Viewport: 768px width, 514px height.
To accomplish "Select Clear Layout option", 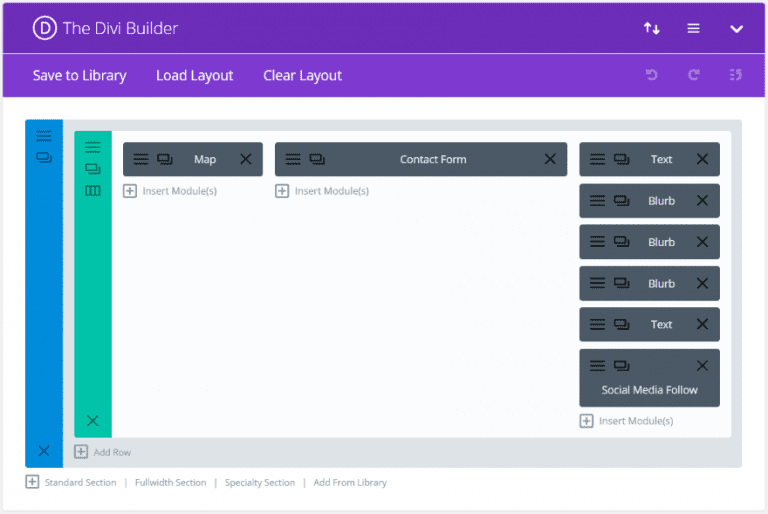I will [x=302, y=76].
